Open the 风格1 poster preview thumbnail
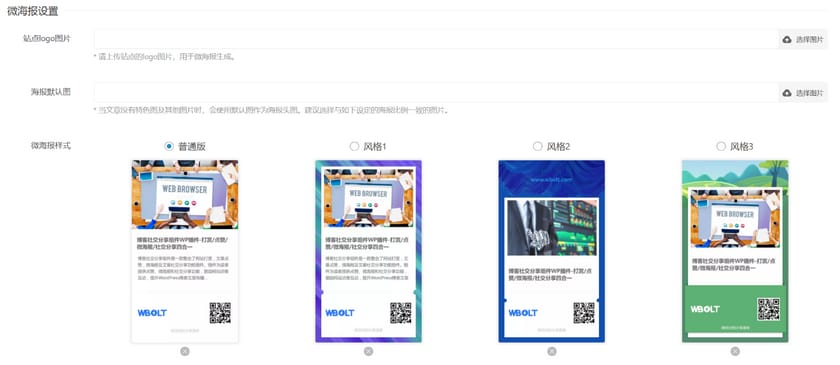This screenshot has height=365, width=840. (x=369, y=251)
